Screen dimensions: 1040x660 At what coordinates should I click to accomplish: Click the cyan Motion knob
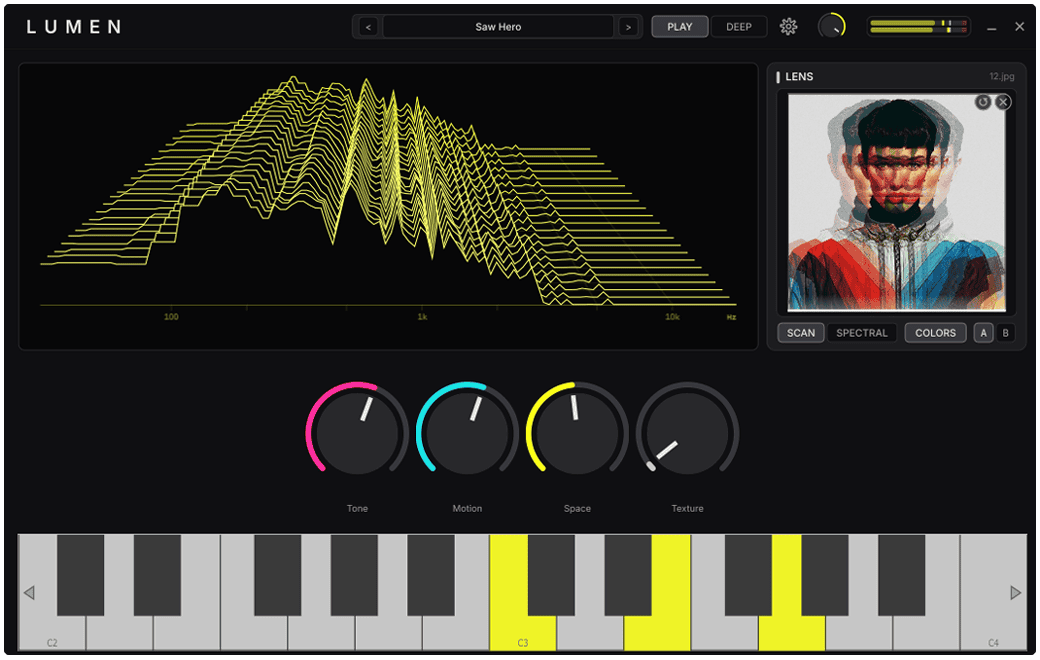[467, 432]
